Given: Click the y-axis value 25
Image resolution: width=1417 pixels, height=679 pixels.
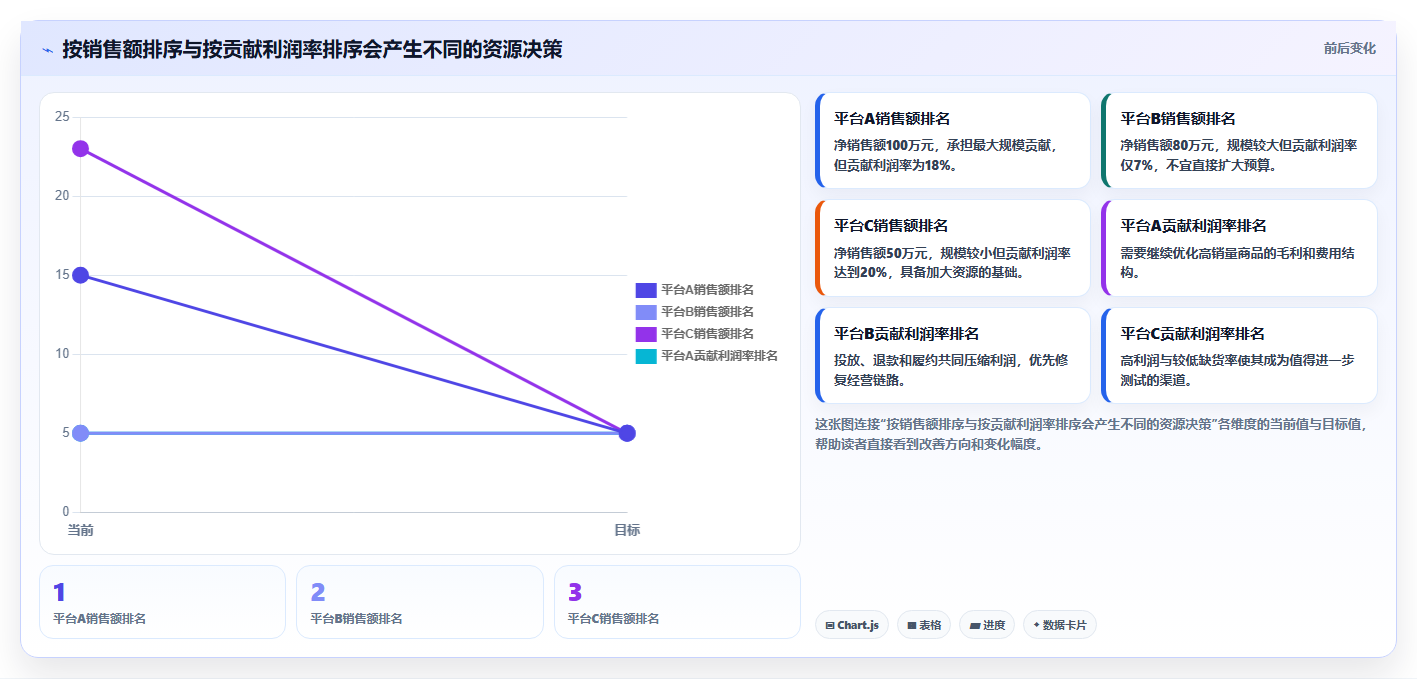Looking at the screenshot, I should point(62,117).
